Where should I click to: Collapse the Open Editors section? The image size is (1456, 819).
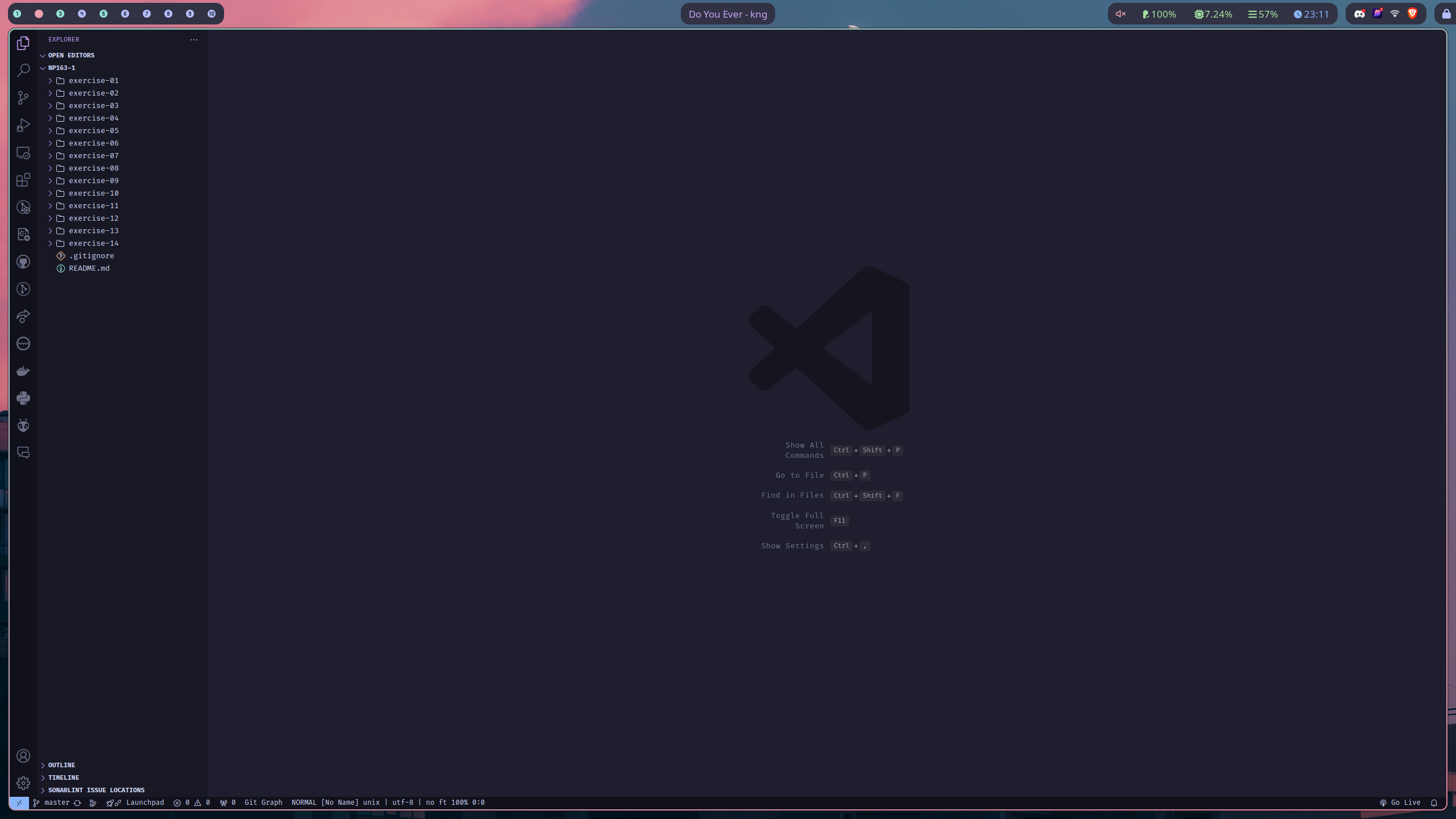click(x=122, y=55)
